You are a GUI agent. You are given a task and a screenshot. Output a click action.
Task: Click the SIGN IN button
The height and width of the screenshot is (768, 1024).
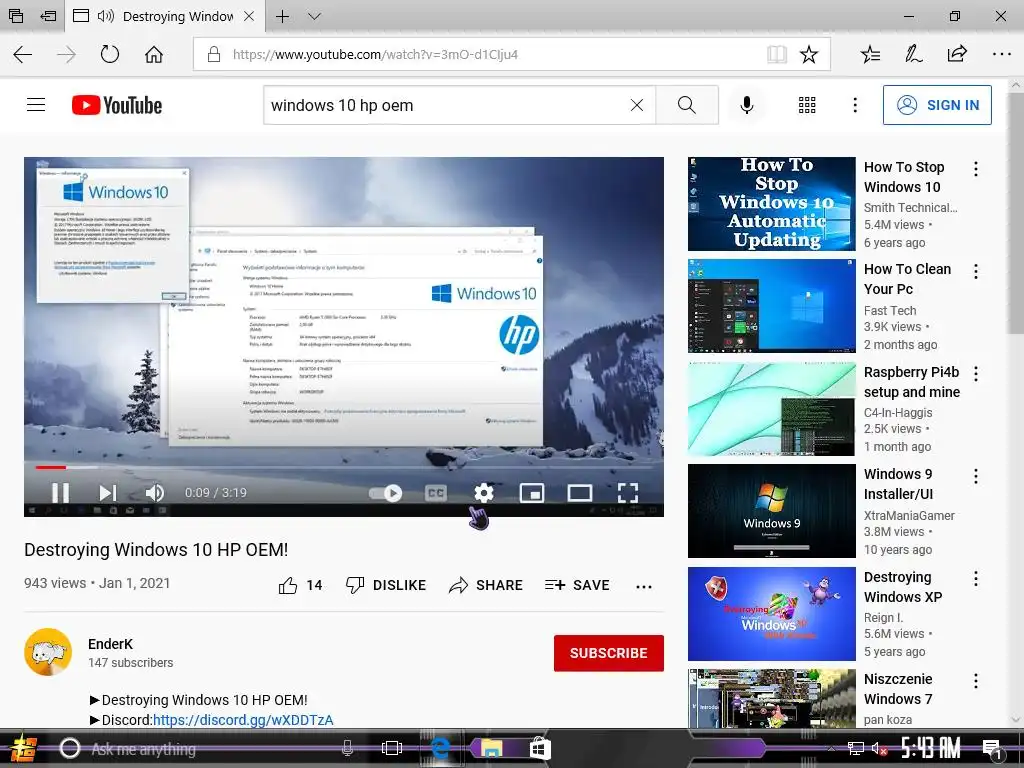[937, 104]
